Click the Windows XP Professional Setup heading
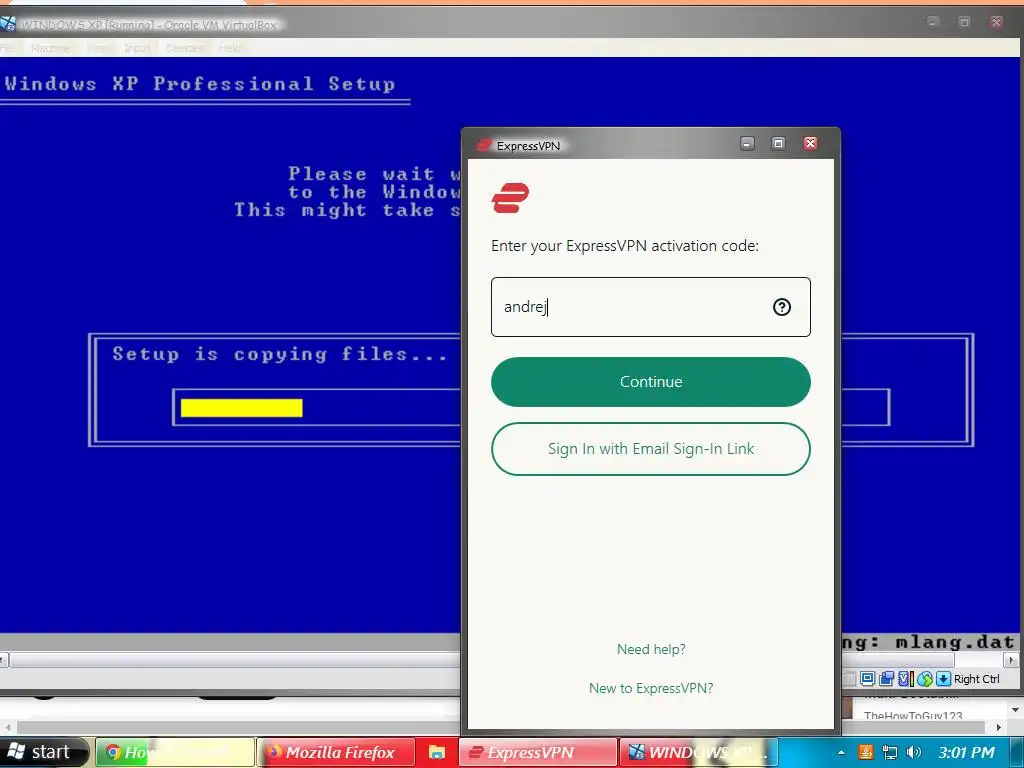Image resolution: width=1024 pixels, height=768 pixels. click(x=200, y=84)
